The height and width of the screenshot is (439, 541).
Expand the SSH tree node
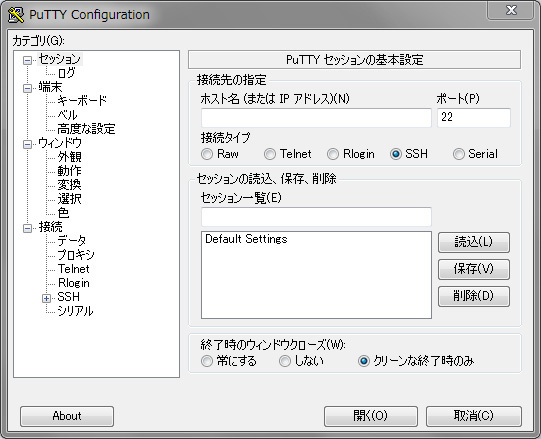tap(46, 298)
